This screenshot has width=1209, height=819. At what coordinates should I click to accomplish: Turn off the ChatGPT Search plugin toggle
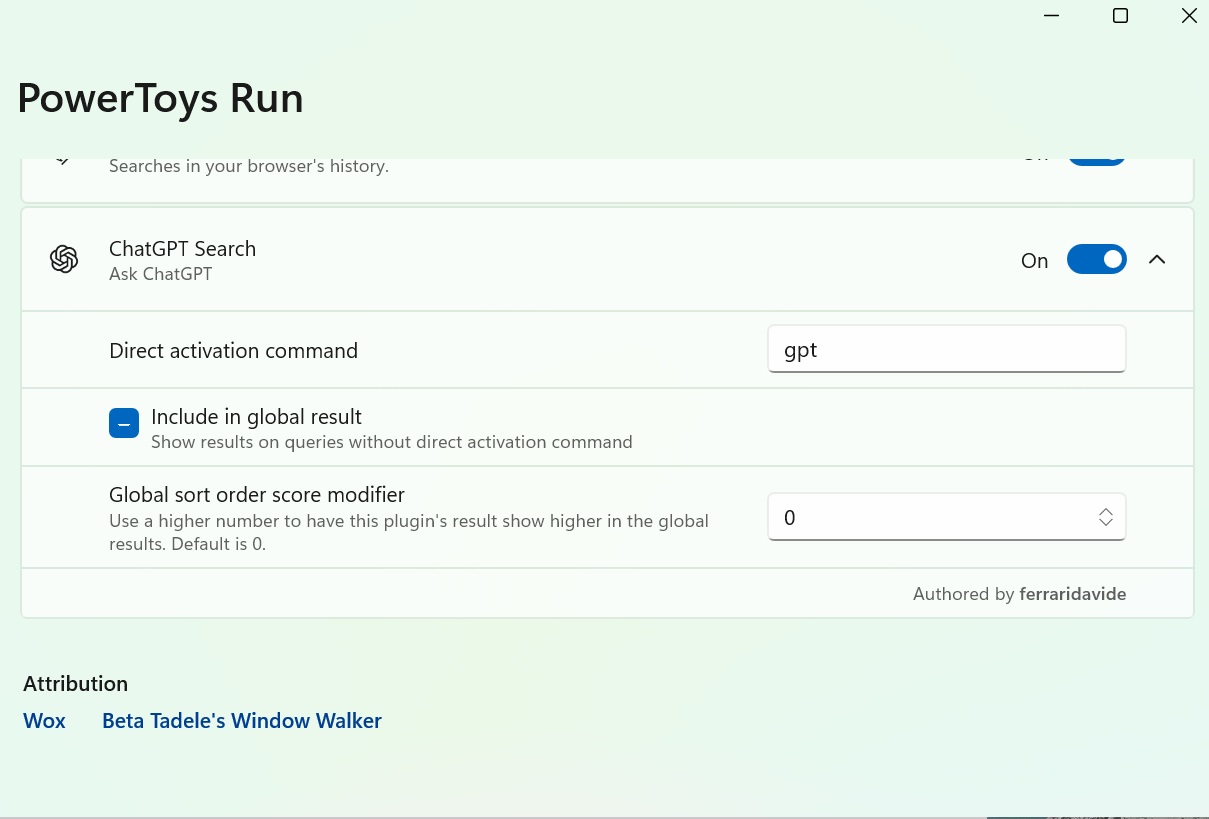tap(1096, 260)
